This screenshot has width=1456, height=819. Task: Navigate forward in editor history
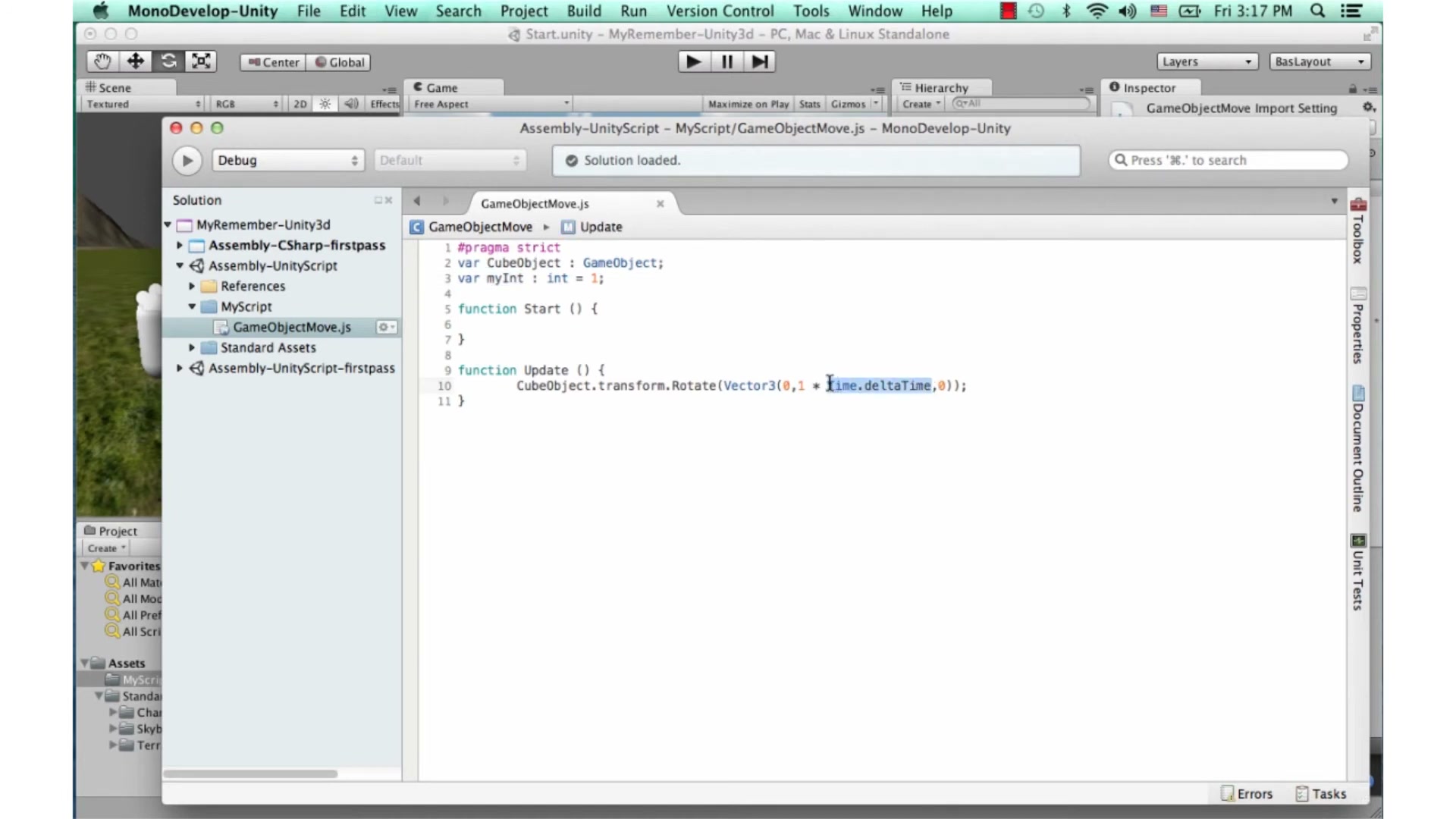click(x=446, y=201)
